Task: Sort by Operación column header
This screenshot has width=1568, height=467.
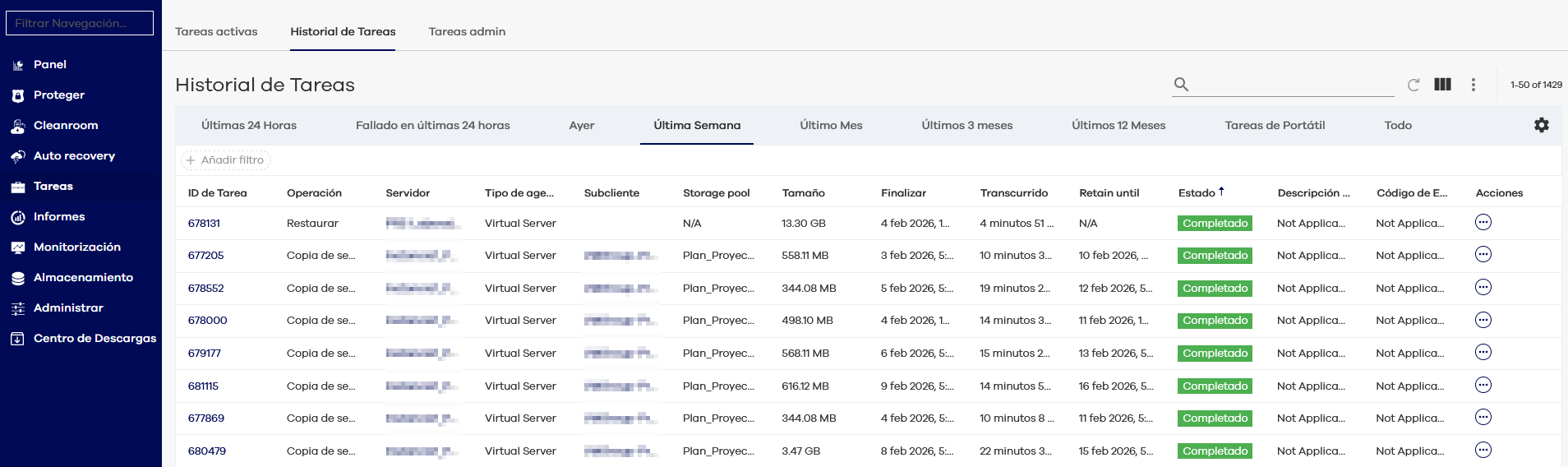Action: pos(314,193)
